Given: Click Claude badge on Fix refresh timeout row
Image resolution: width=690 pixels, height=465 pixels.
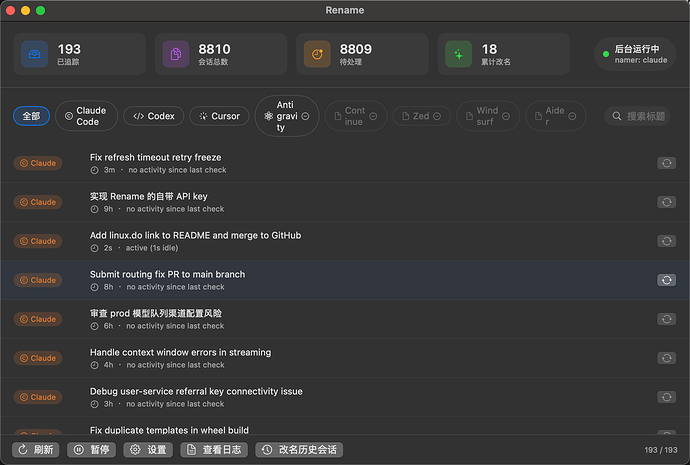Looking at the screenshot, I should [38, 163].
